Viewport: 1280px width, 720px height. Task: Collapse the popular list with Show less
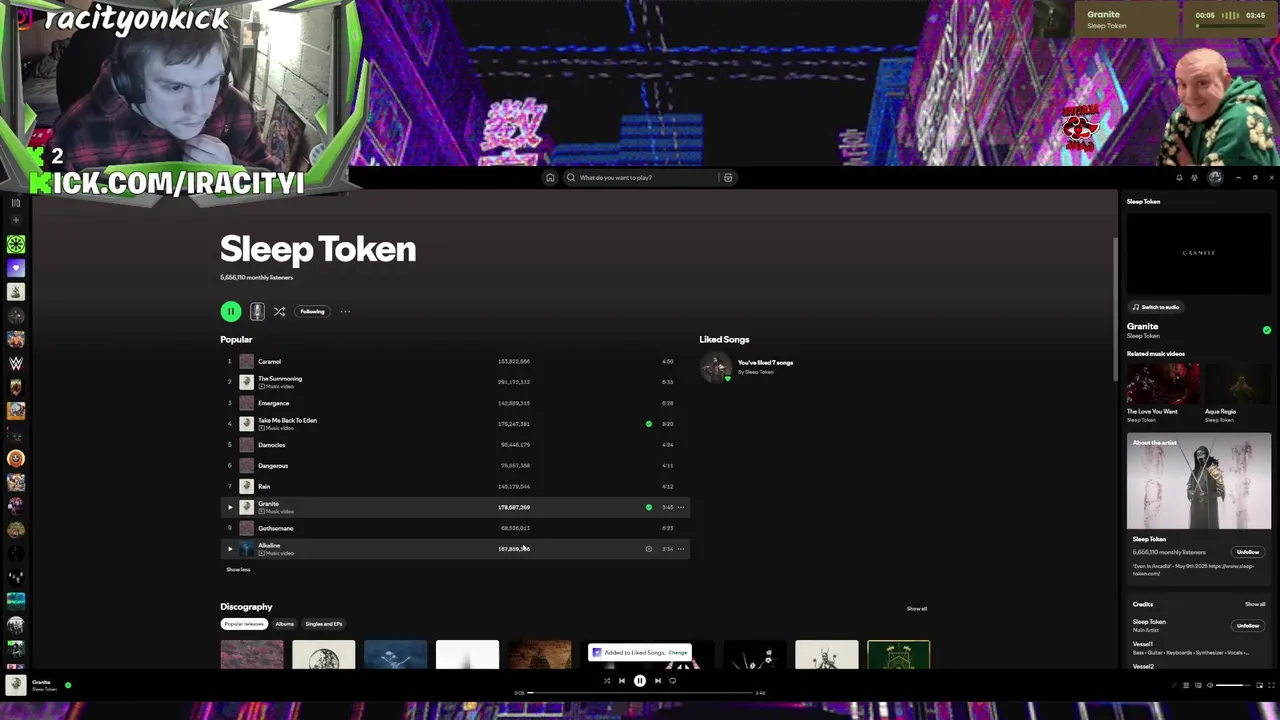pos(238,570)
